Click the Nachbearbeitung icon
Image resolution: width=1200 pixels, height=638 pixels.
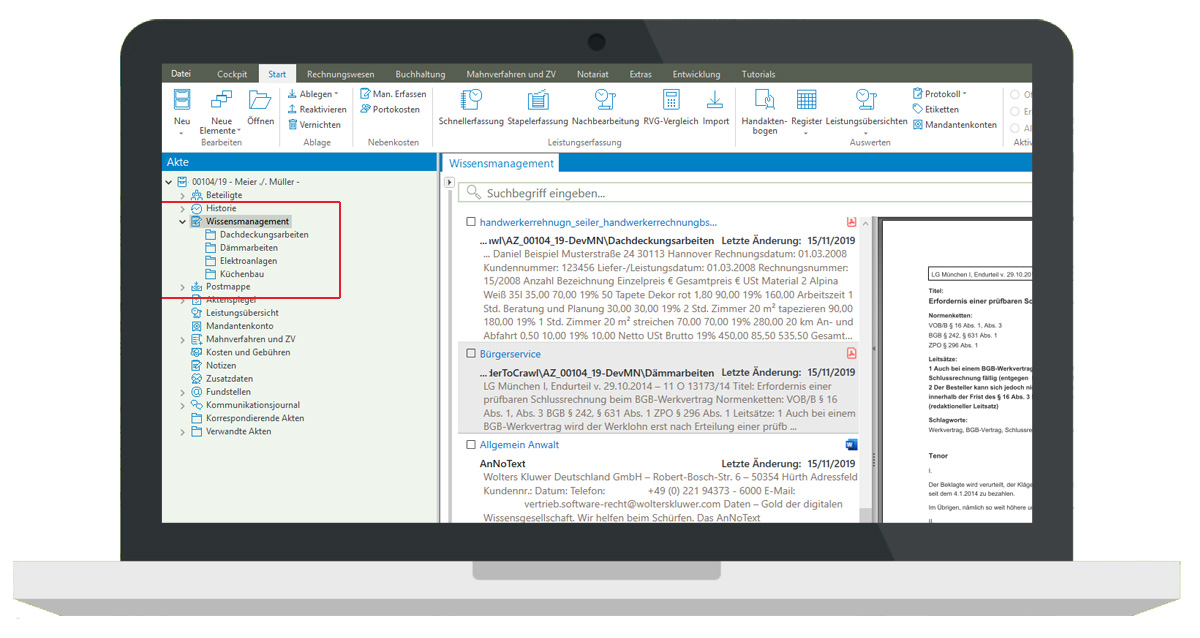tap(605, 101)
